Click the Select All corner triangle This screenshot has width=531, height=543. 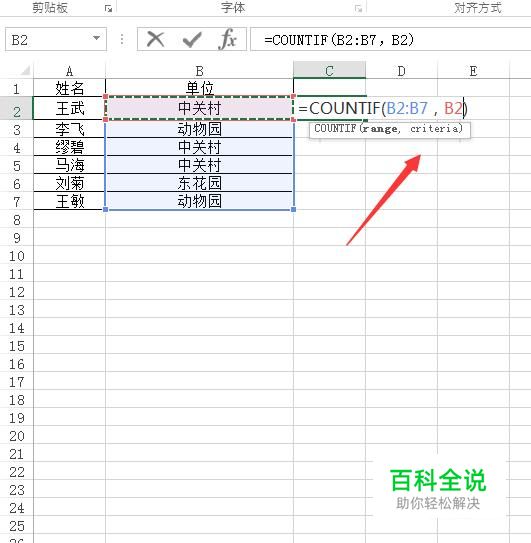point(25,71)
